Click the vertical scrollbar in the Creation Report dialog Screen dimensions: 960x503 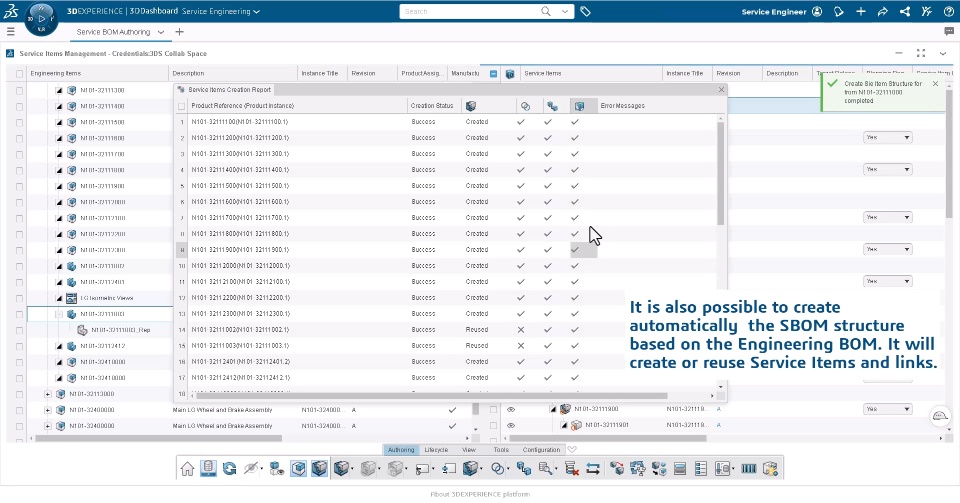click(721, 174)
